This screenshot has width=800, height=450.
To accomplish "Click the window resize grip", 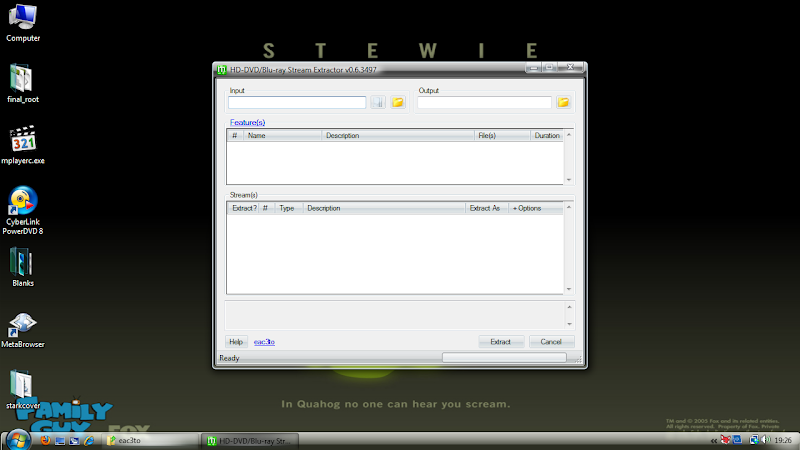I will 578,360.
